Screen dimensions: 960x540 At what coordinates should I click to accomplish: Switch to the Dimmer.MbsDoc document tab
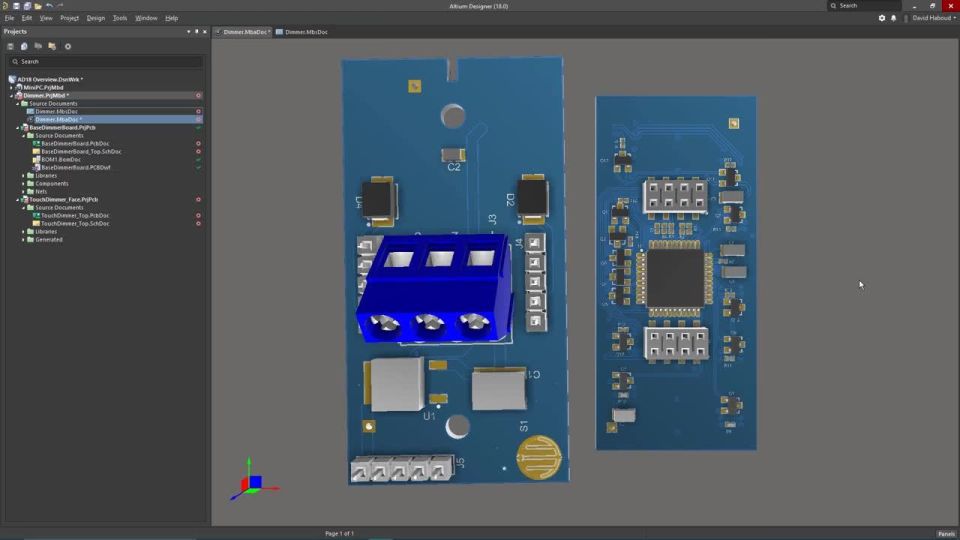point(302,32)
